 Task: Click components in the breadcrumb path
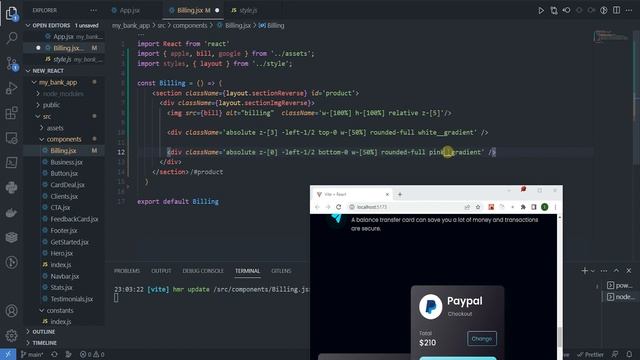190,25
